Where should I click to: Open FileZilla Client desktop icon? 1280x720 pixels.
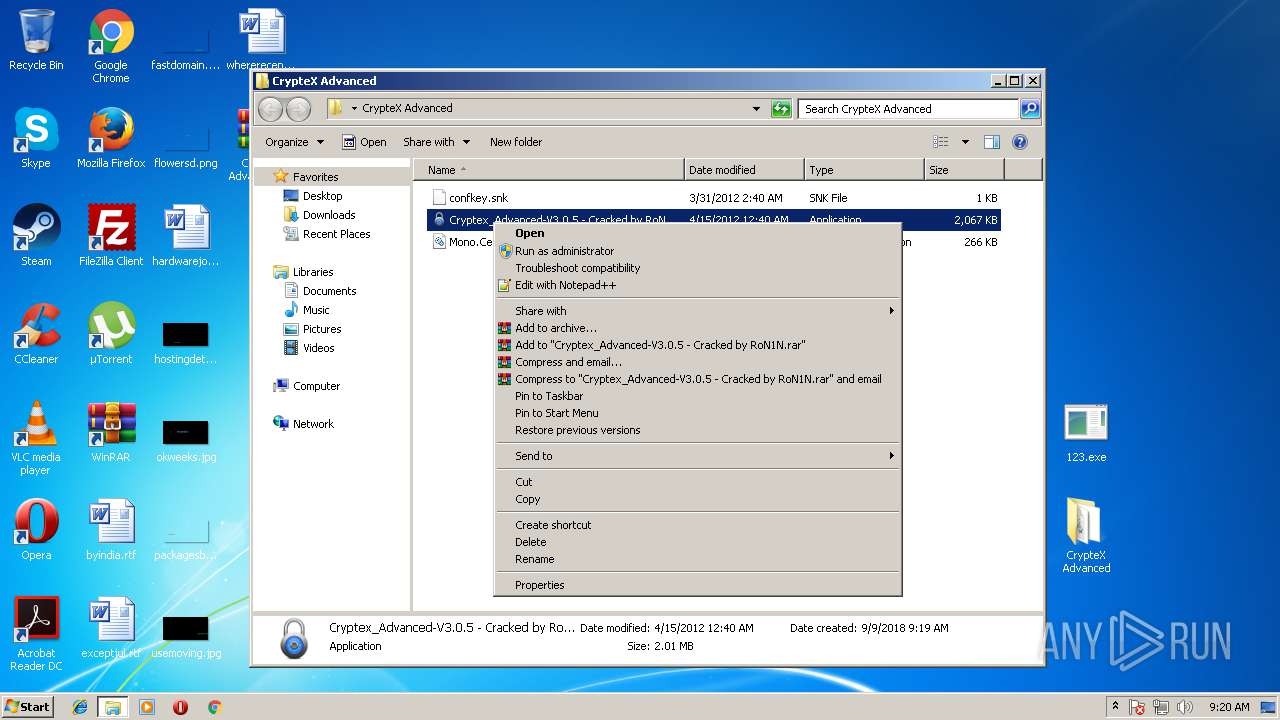[x=111, y=235]
